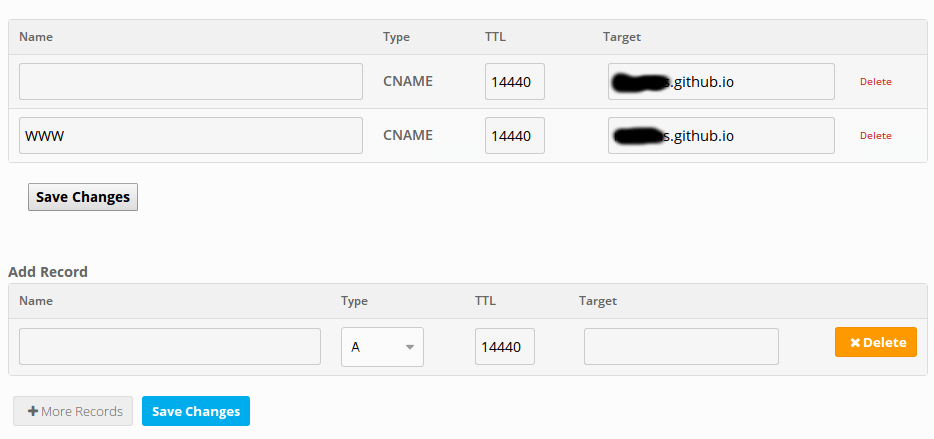
Task: Add more rows with More Records button
Action: click(73, 411)
